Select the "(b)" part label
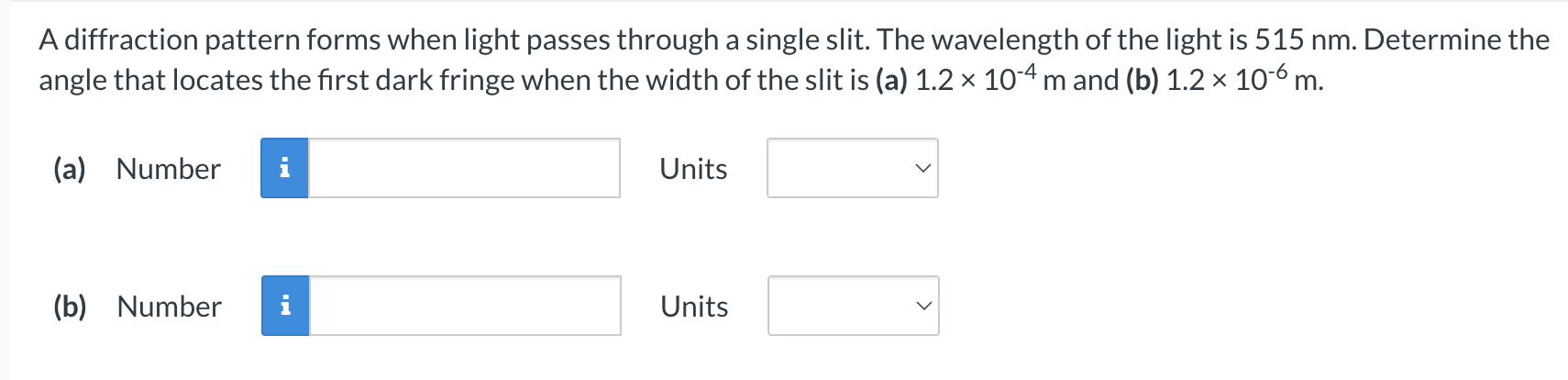The image size is (1568, 380). pos(71,307)
